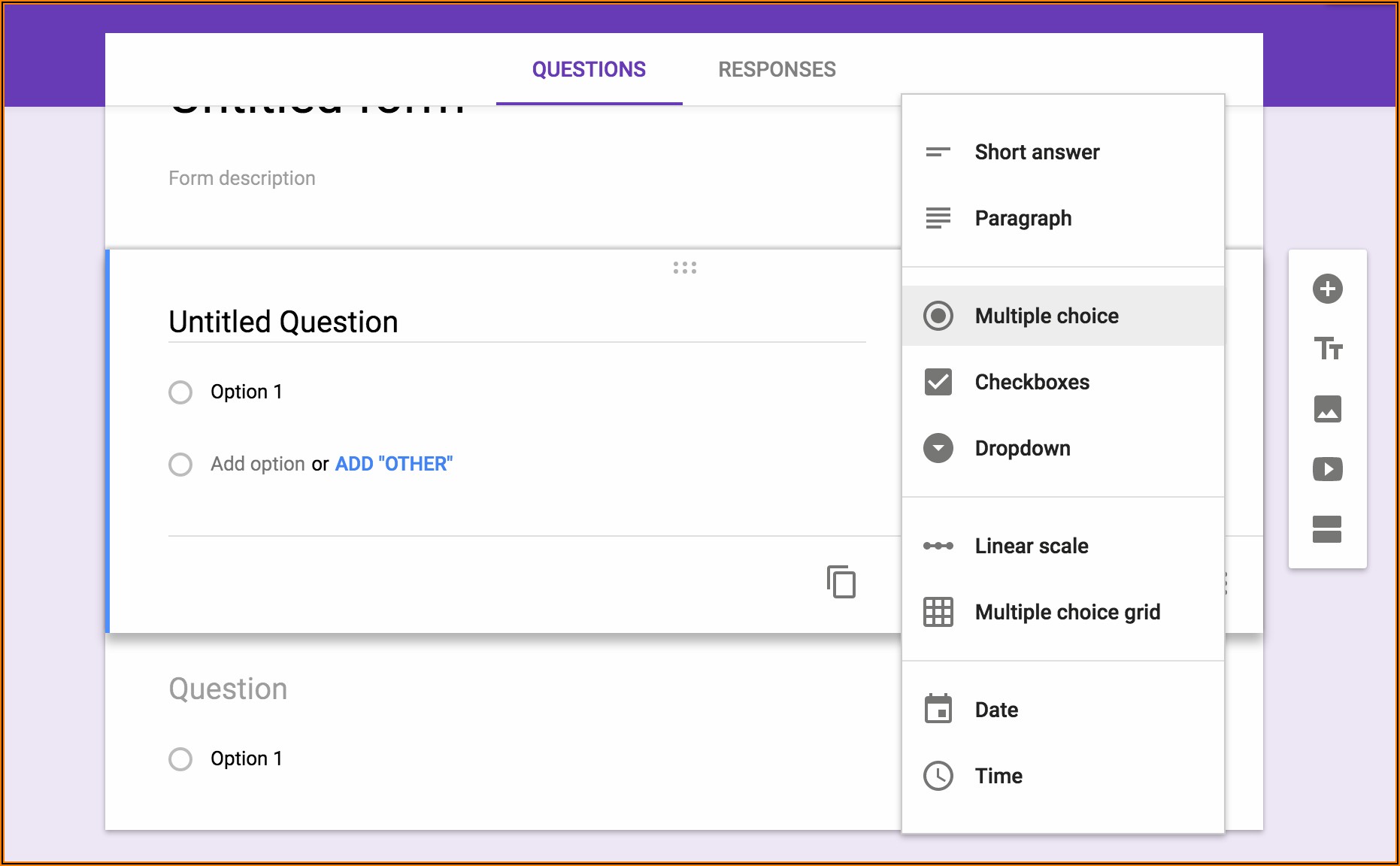Add a video from the sidebar
This screenshot has height=866, width=1400.
tap(1327, 469)
